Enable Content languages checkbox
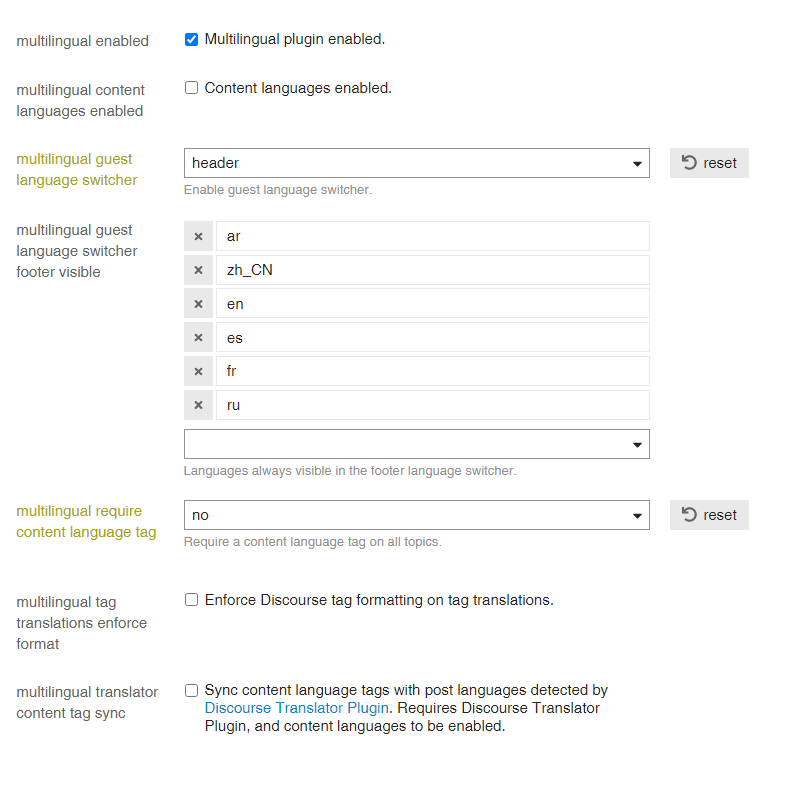 pyautogui.click(x=191, y=88)
